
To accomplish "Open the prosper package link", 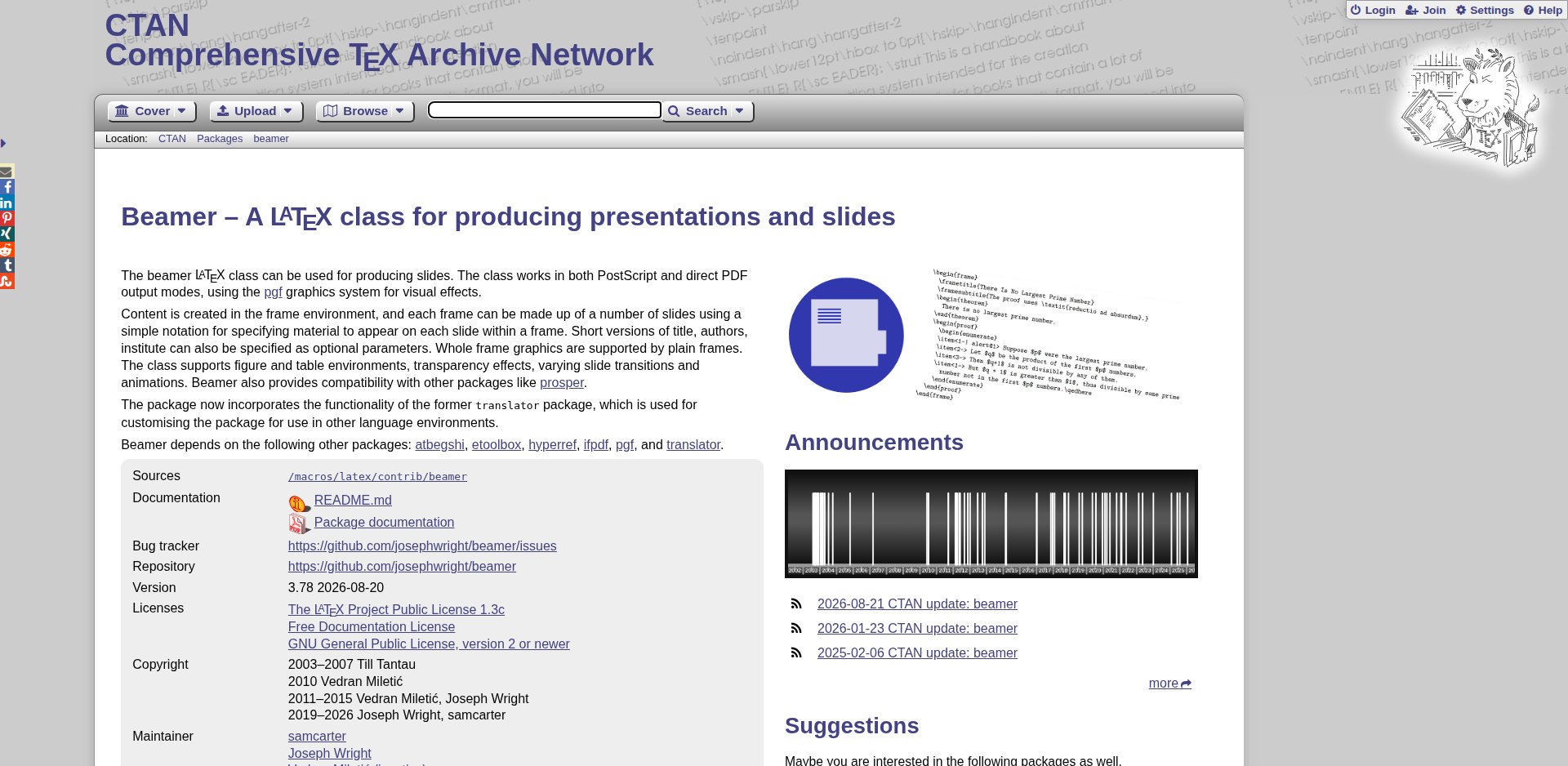I will point(562,383).
